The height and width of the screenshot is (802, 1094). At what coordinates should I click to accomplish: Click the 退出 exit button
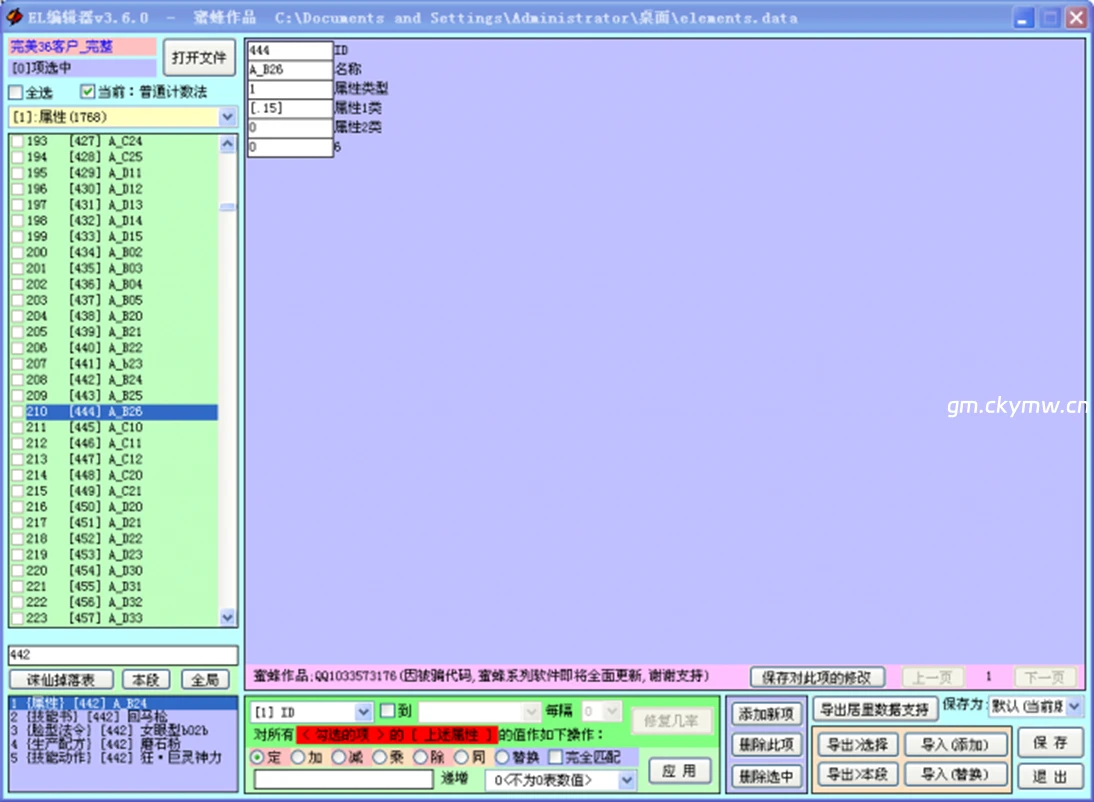(1050, 777)
